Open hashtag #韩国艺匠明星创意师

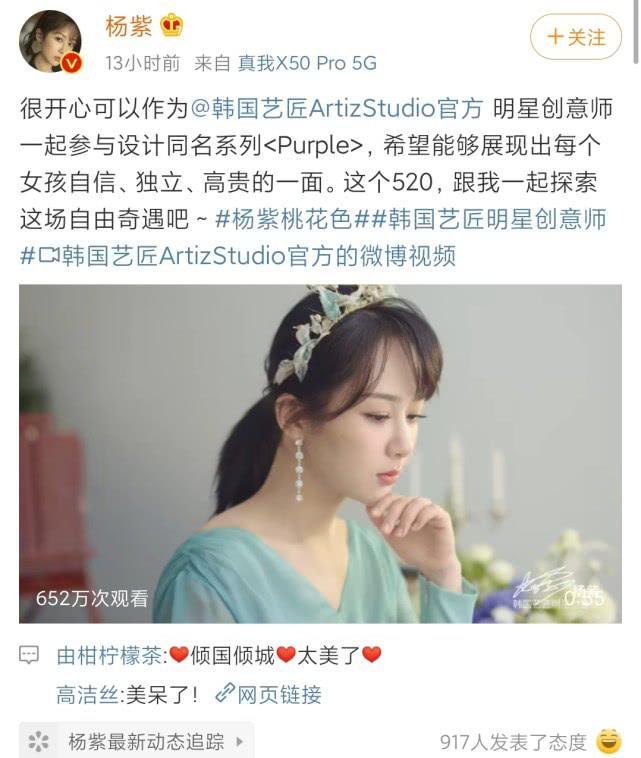490,219
